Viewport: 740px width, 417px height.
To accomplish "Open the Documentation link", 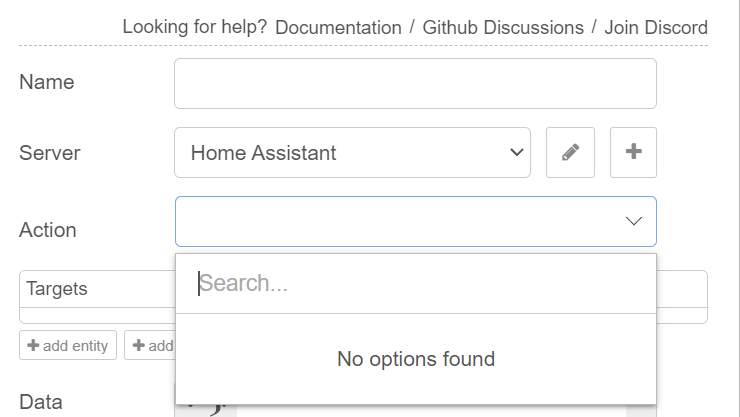I will tap(338, 27).
